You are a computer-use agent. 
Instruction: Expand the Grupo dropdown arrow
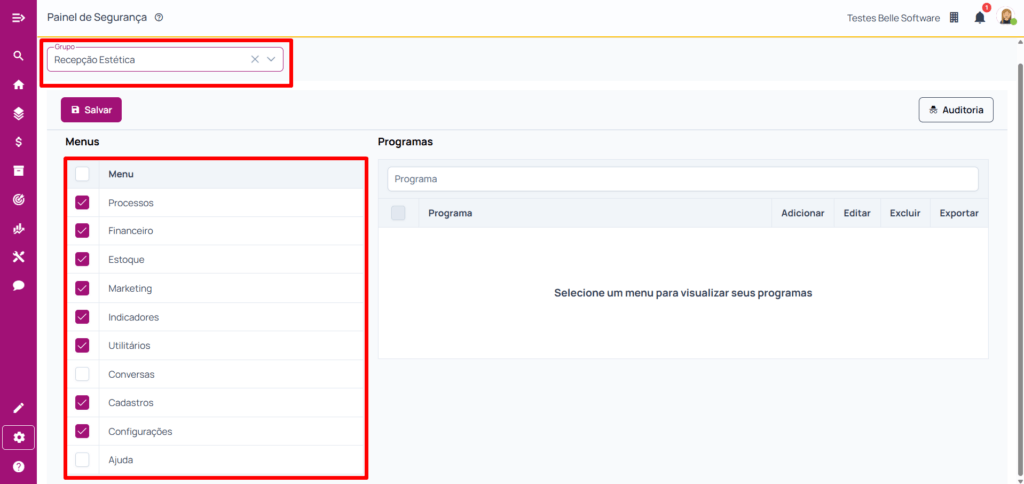point(271,60)
